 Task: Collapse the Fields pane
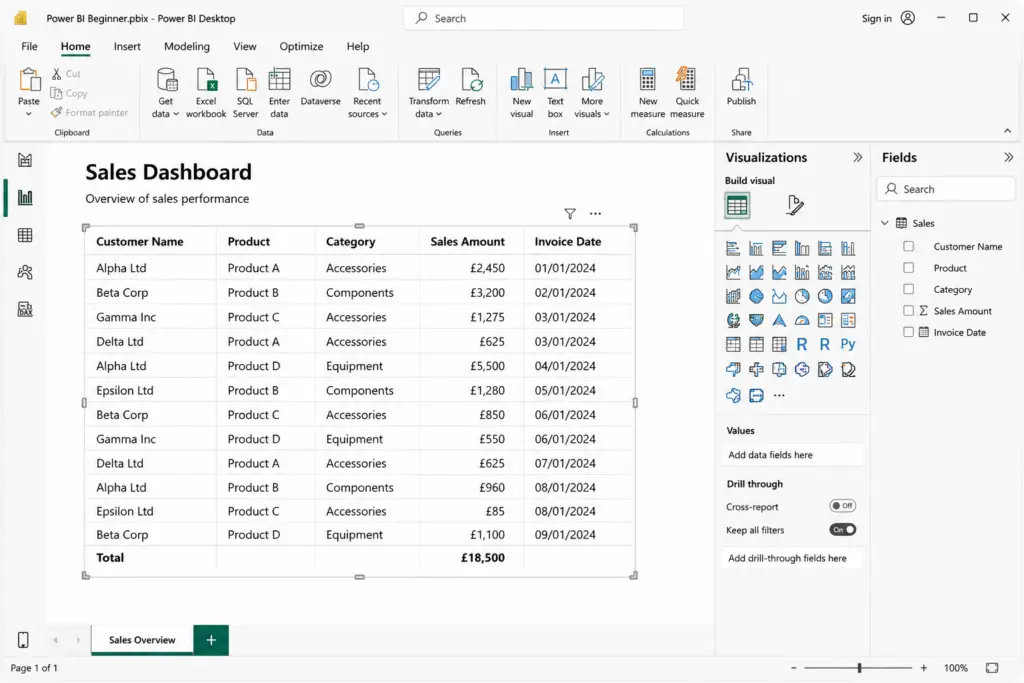[1008, 157]
